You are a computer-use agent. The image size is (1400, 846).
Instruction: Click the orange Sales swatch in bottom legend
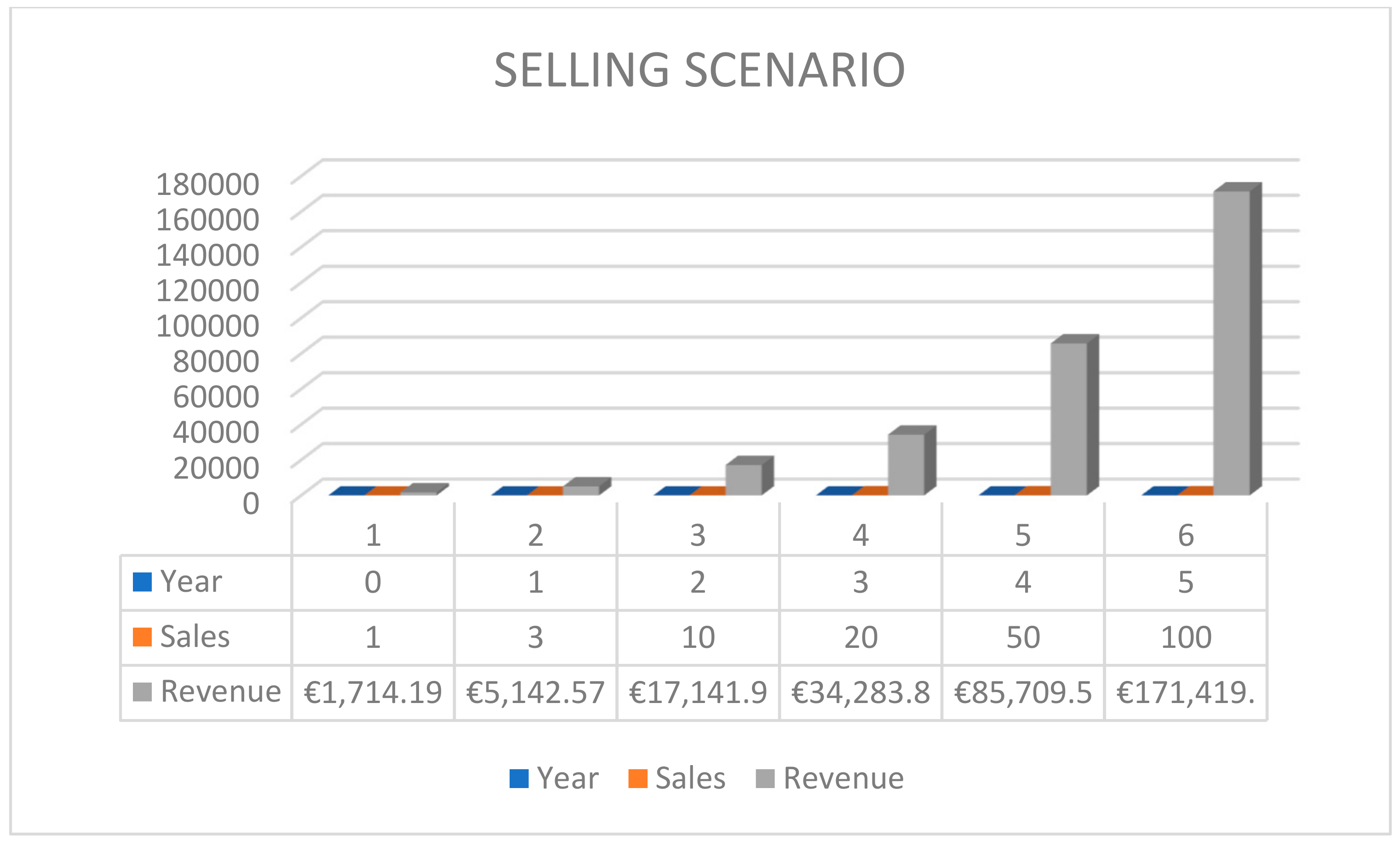pos(637,778)
